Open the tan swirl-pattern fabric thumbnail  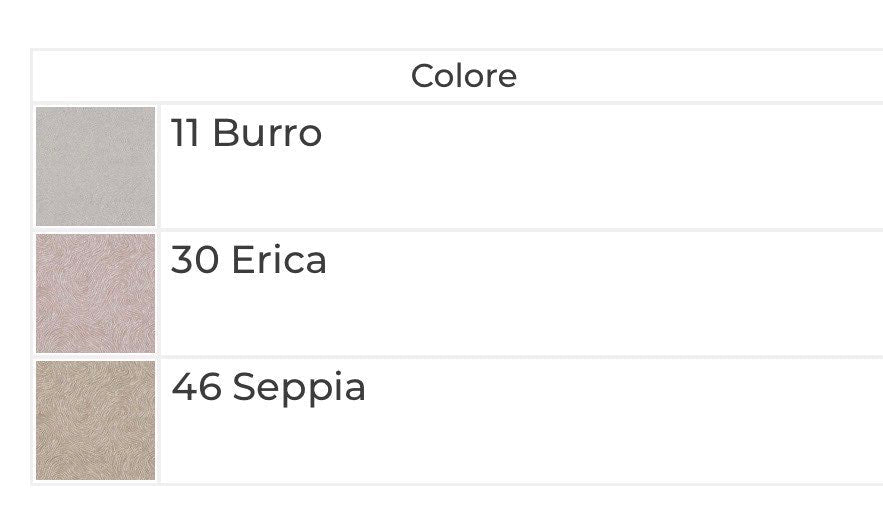(x=96, y=420)
